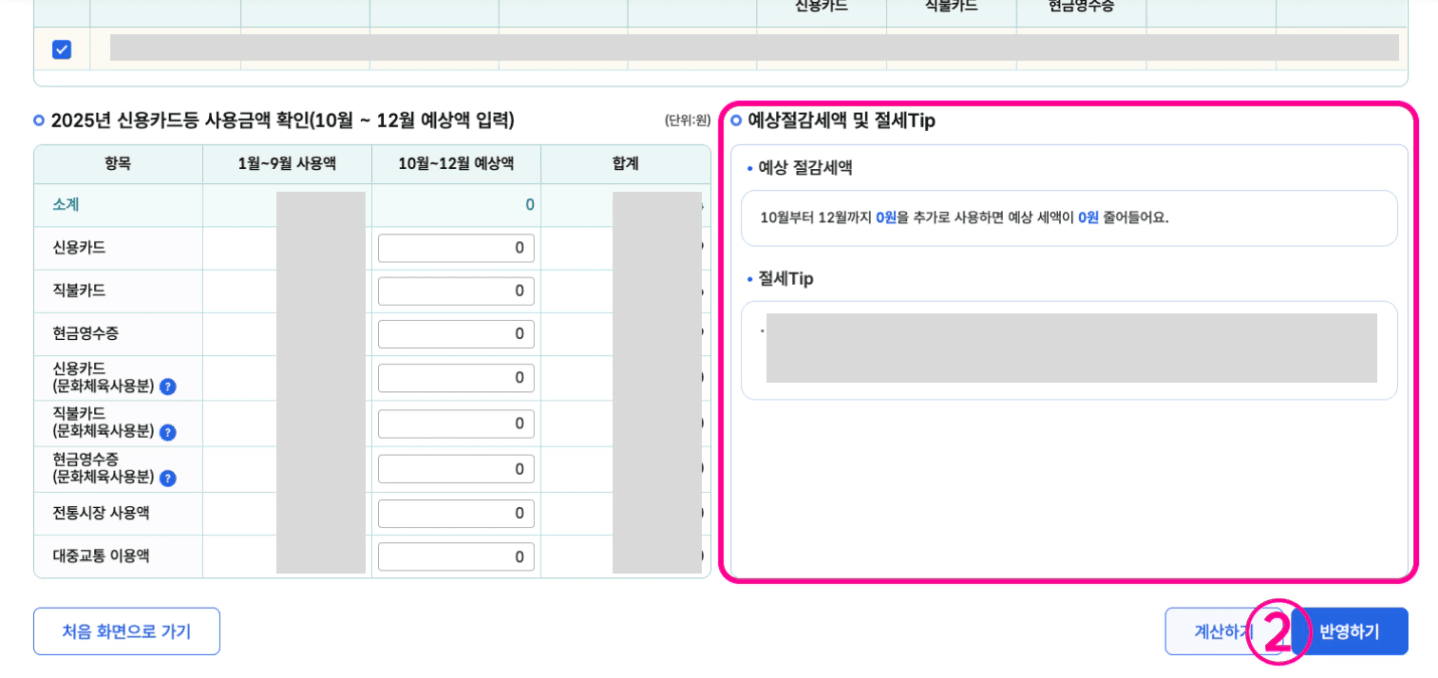Click the 신용카드 10월~12월 예상액 input
Viewport: 1438px width, 678px height.
coord(455,247)
